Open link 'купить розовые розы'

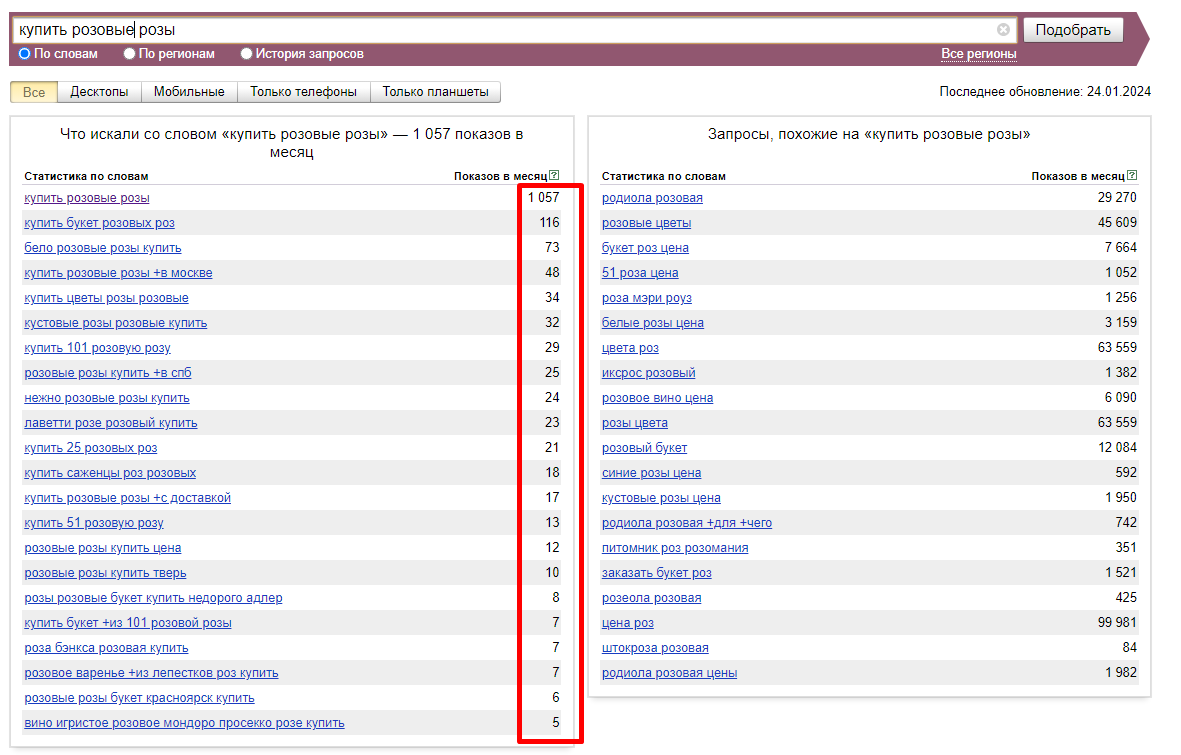pos(87,198)
